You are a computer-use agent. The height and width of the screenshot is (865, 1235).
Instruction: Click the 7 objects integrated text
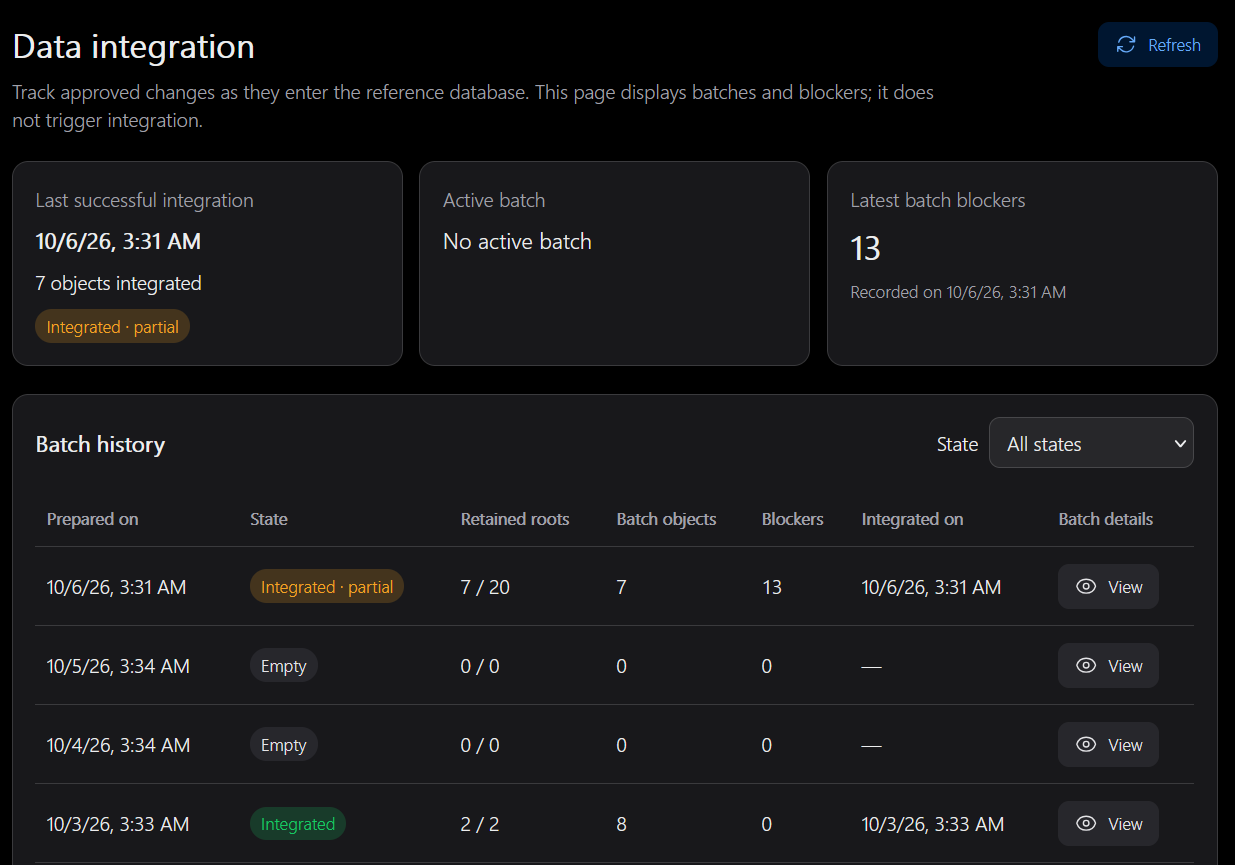(118, 283)
